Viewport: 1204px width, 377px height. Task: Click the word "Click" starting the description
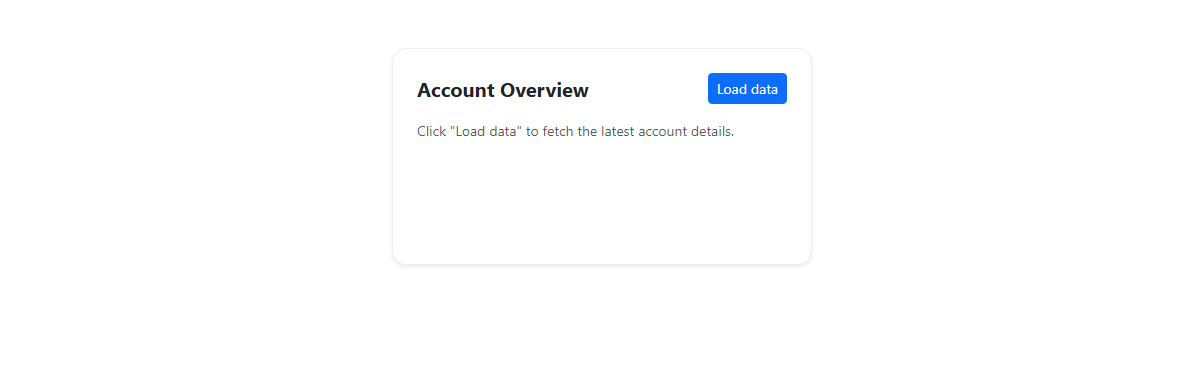[x=431, y=132]
